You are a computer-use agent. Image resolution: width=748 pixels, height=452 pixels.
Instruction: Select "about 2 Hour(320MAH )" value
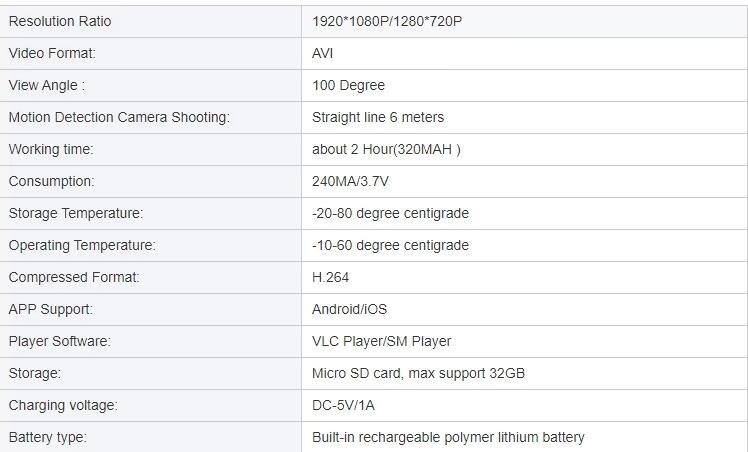(x=386, y=149)
